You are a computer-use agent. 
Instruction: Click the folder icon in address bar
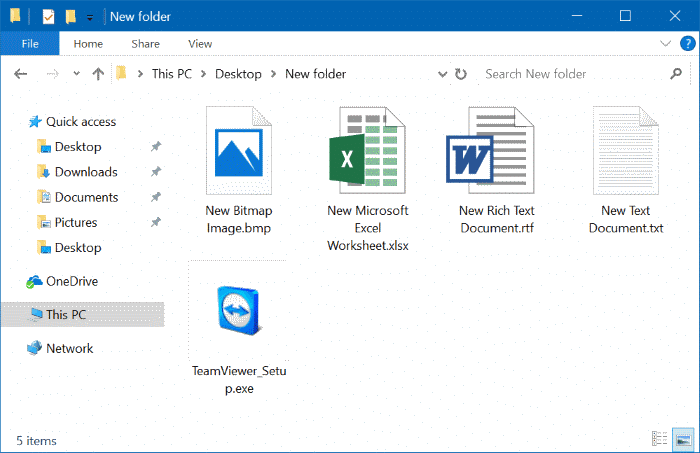pyautogui.click(x=121, y=73)
